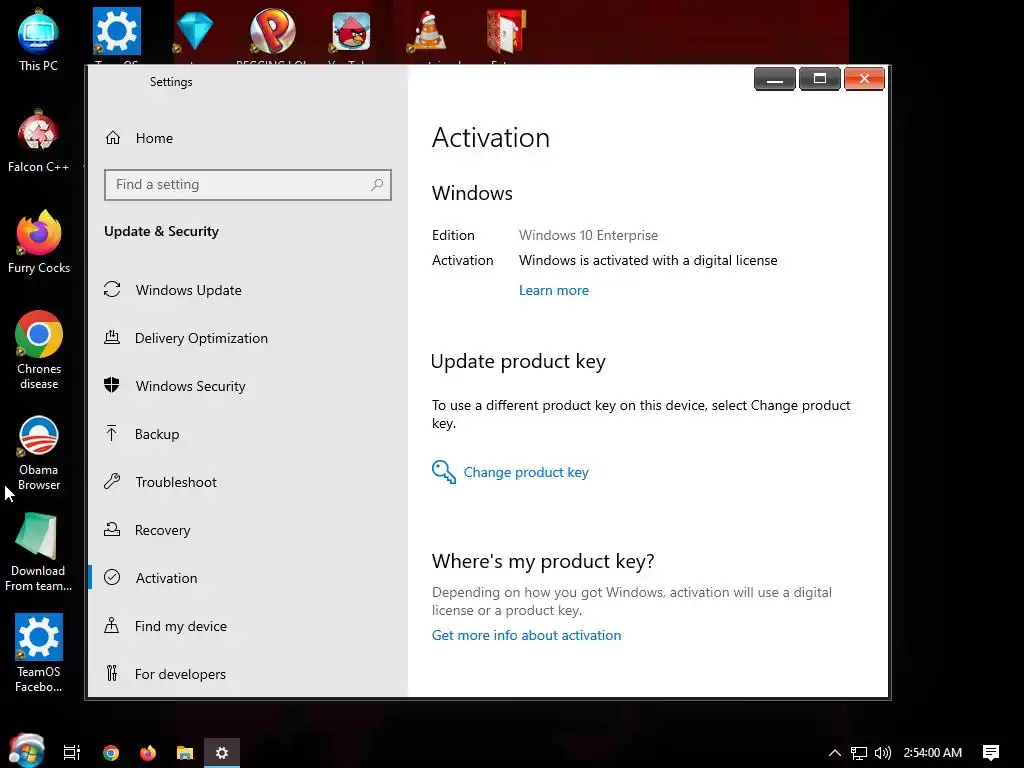Click the For developers tools icon
Viewport: 1024px width, 768px height.
click(x=112, y=673)
